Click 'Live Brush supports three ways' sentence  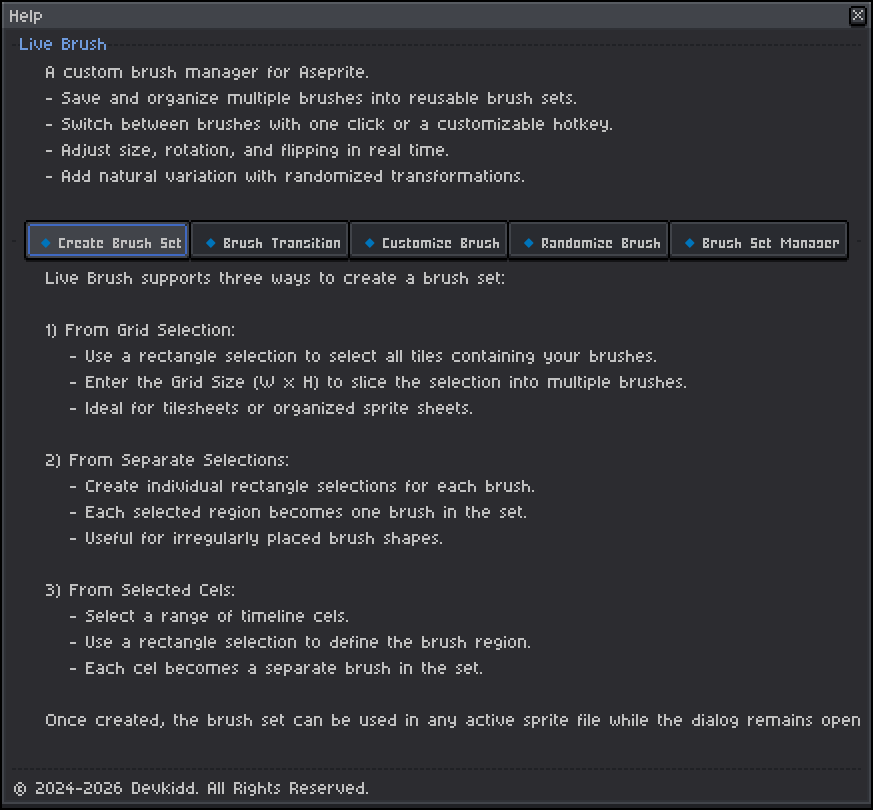(x=275, y=278)
